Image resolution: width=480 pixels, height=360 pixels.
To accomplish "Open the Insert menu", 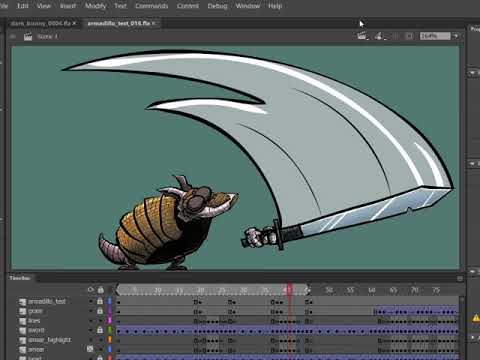I will [68, 6].
